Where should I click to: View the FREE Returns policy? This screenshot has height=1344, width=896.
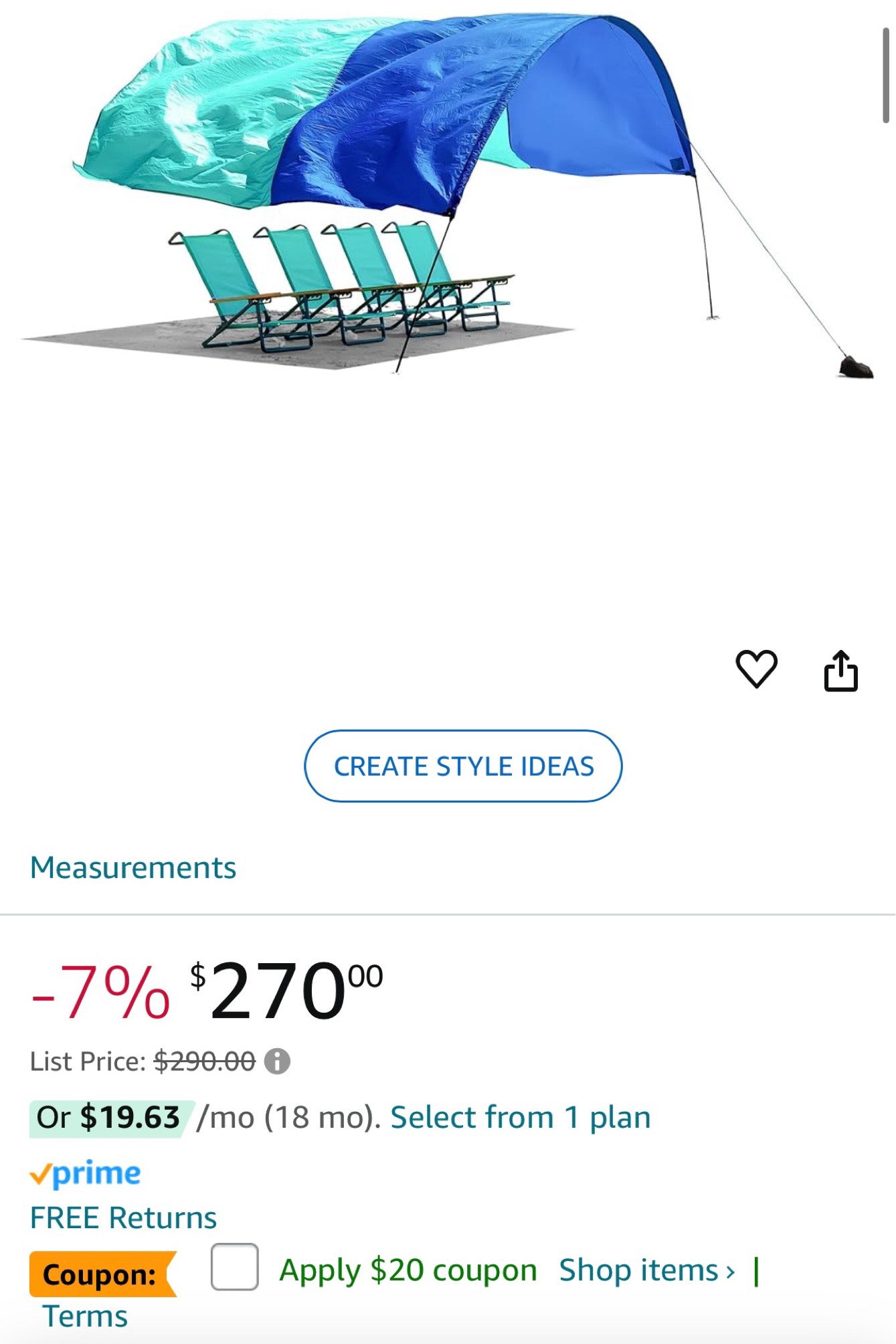point(122,1218)
